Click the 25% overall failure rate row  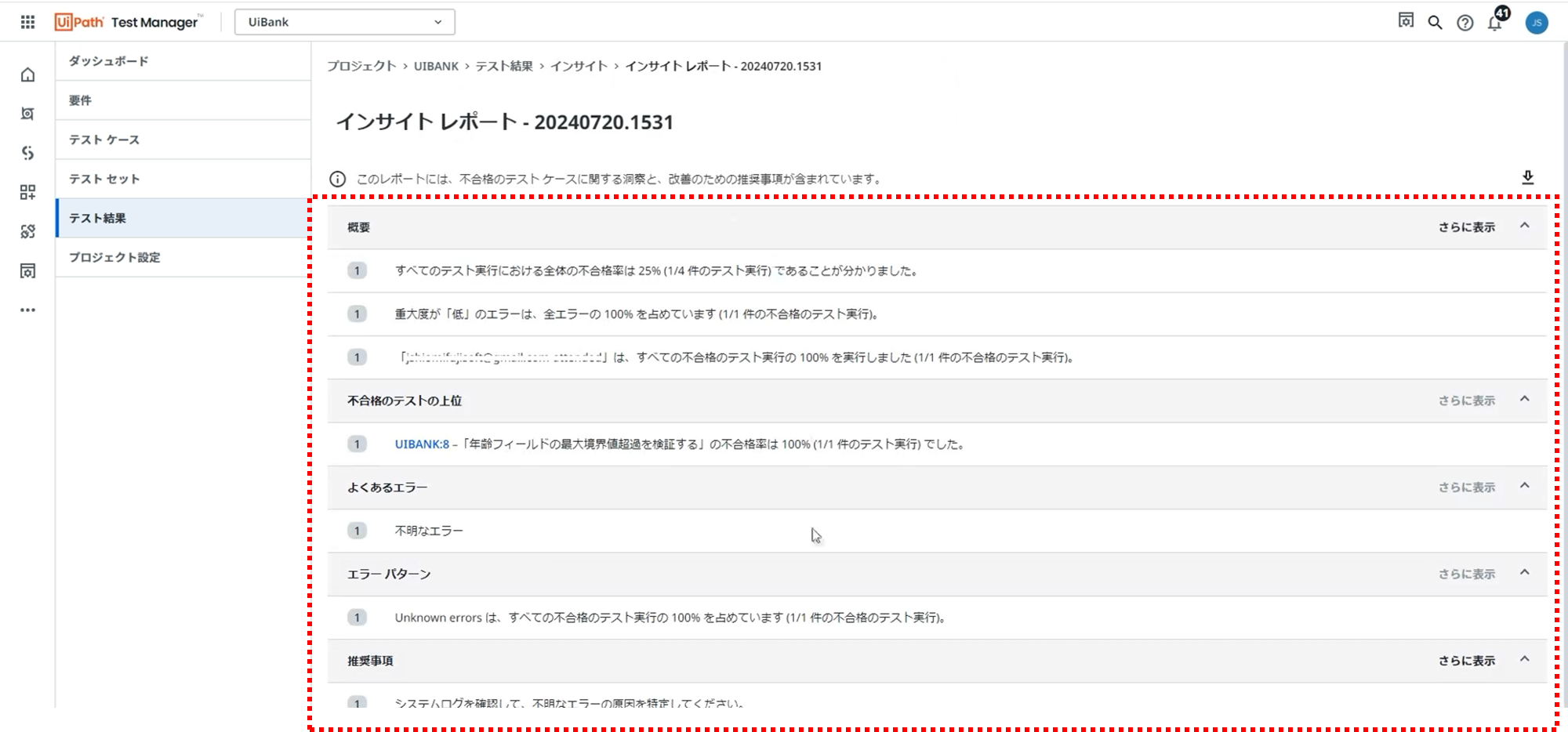pyautogui.click(x=937, y=271)
